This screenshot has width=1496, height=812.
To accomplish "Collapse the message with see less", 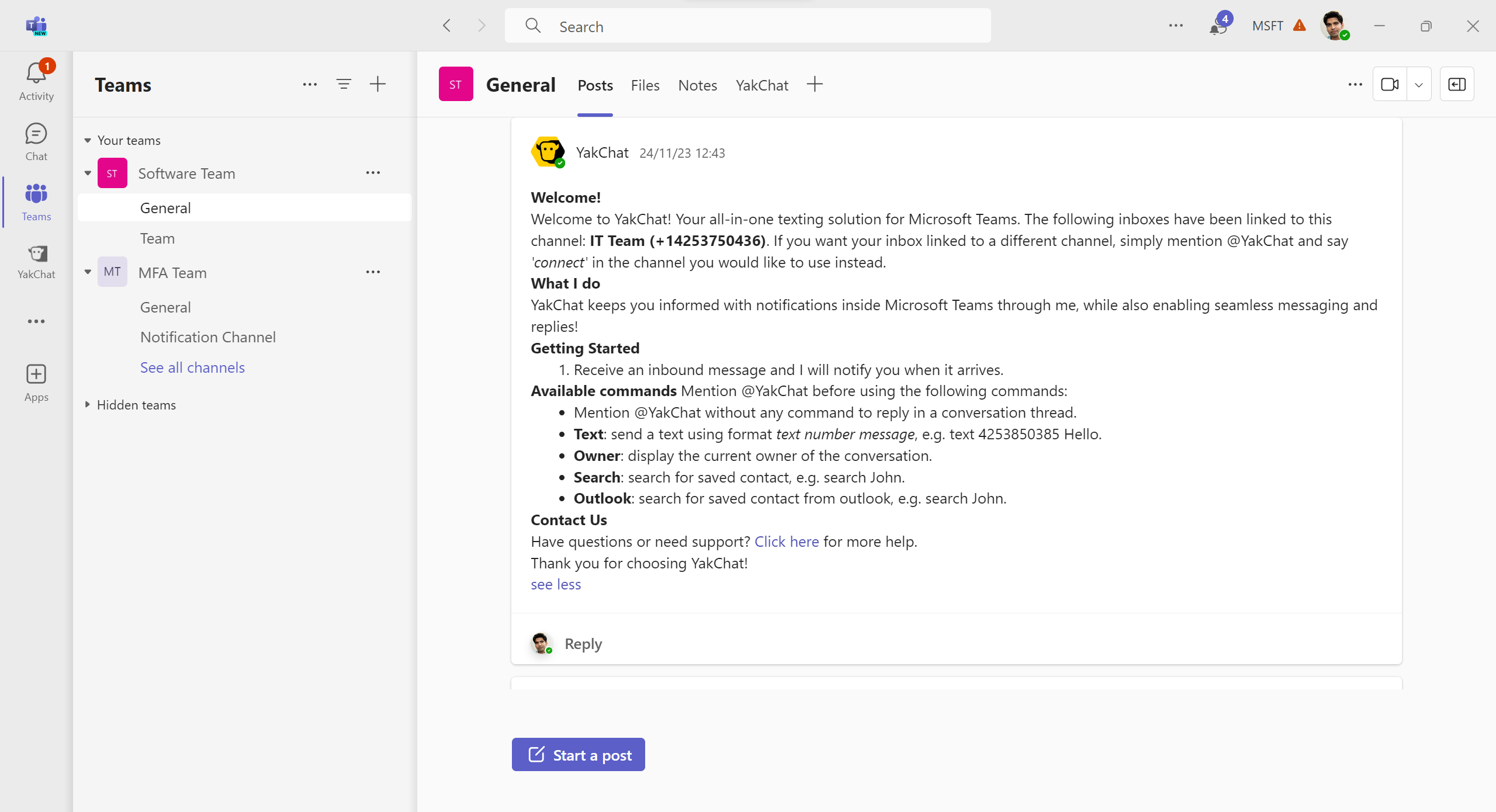I will tap(556, 585).
